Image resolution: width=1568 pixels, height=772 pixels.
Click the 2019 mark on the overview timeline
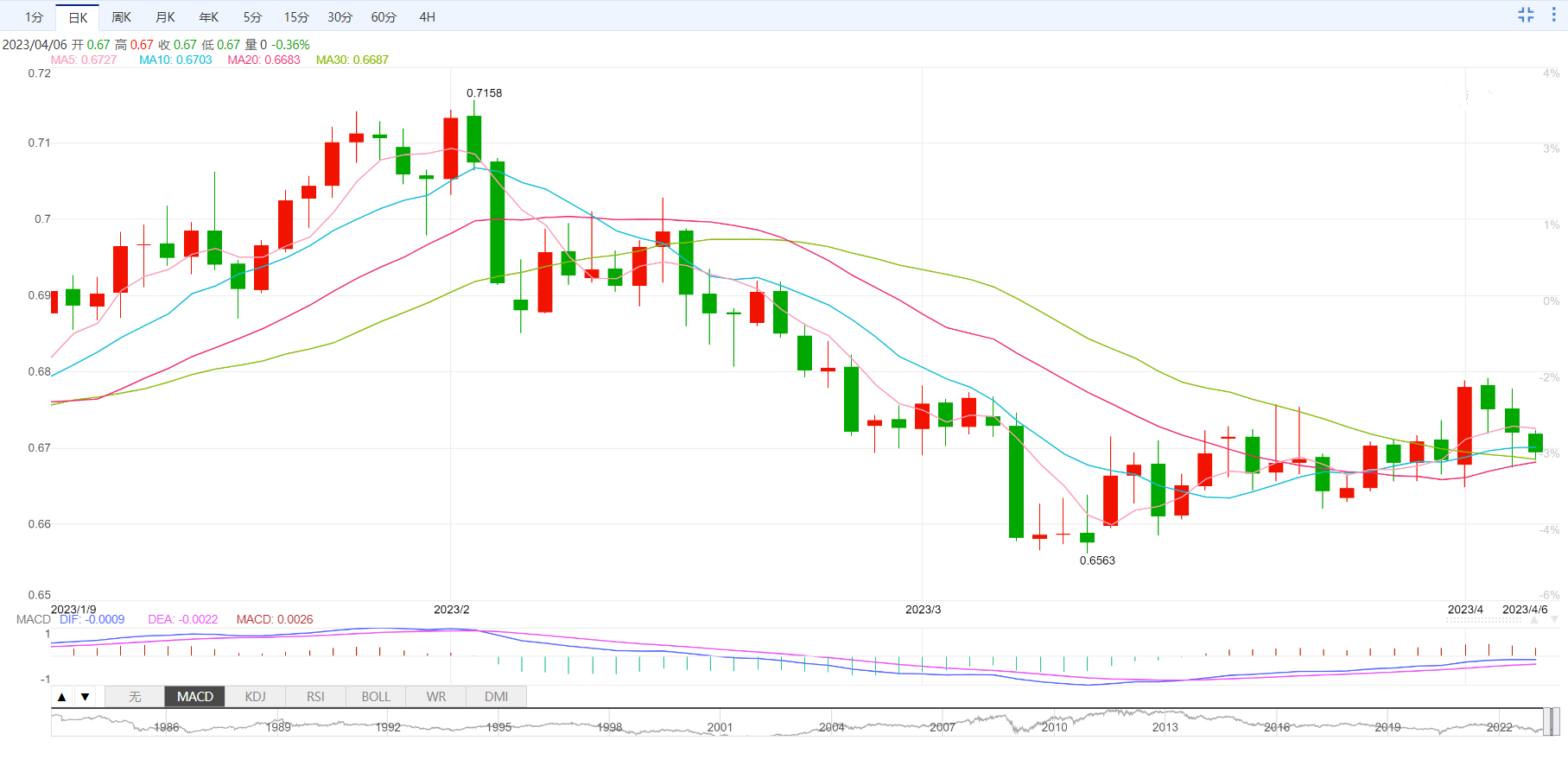(1387, 727)
